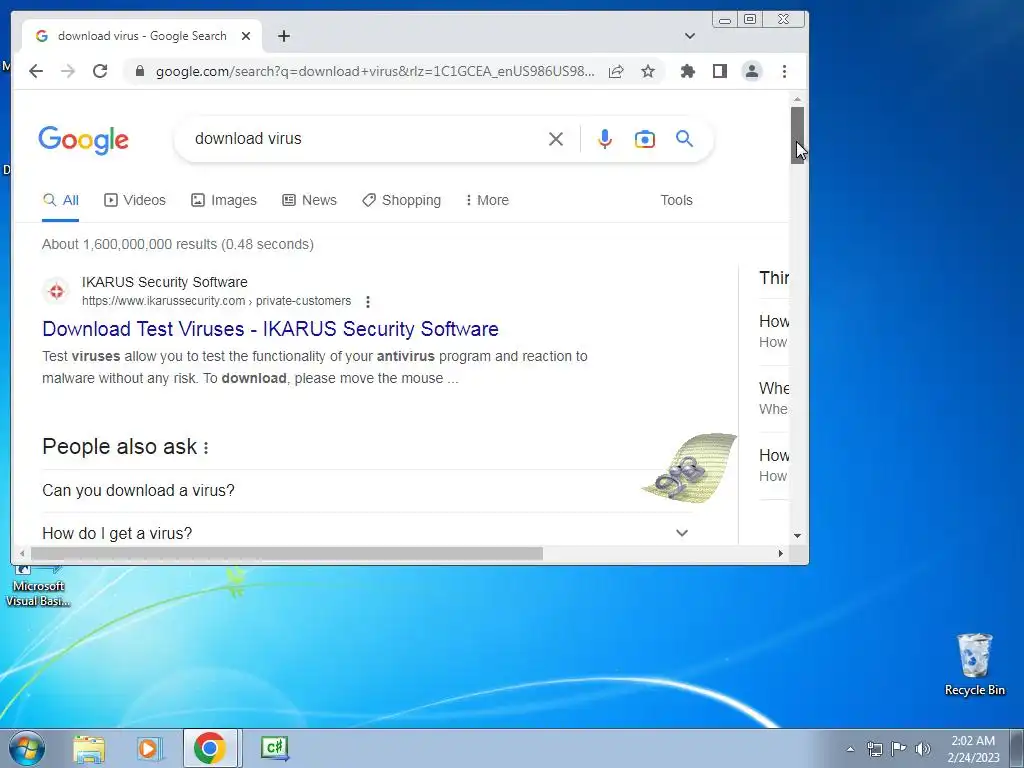Viewport: 1024px width, 768px height.
Task: Open IKARUS result options three dots
Action: click(x=368, y=302)
